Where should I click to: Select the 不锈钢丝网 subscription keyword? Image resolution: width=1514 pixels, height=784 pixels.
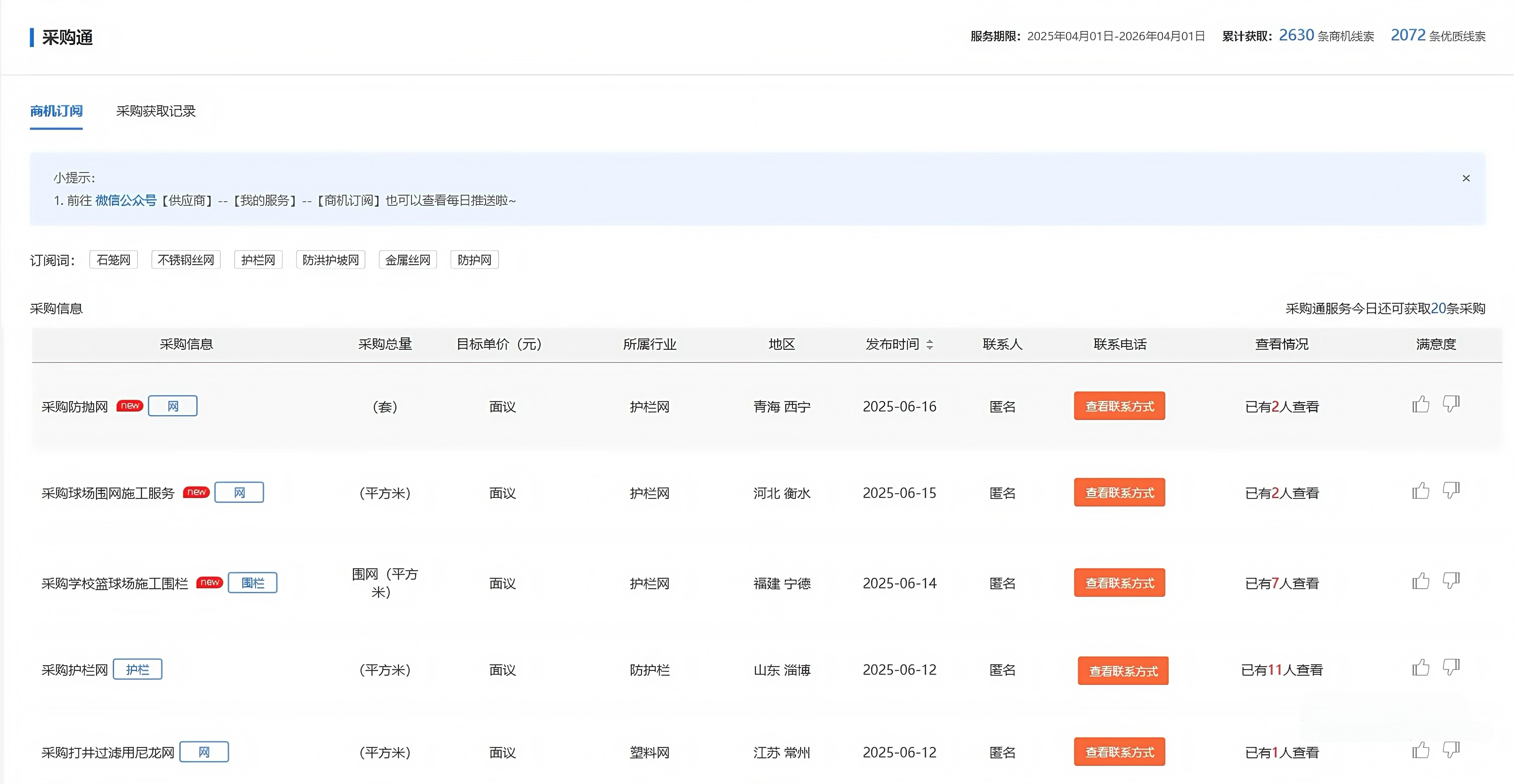point(186,260)
